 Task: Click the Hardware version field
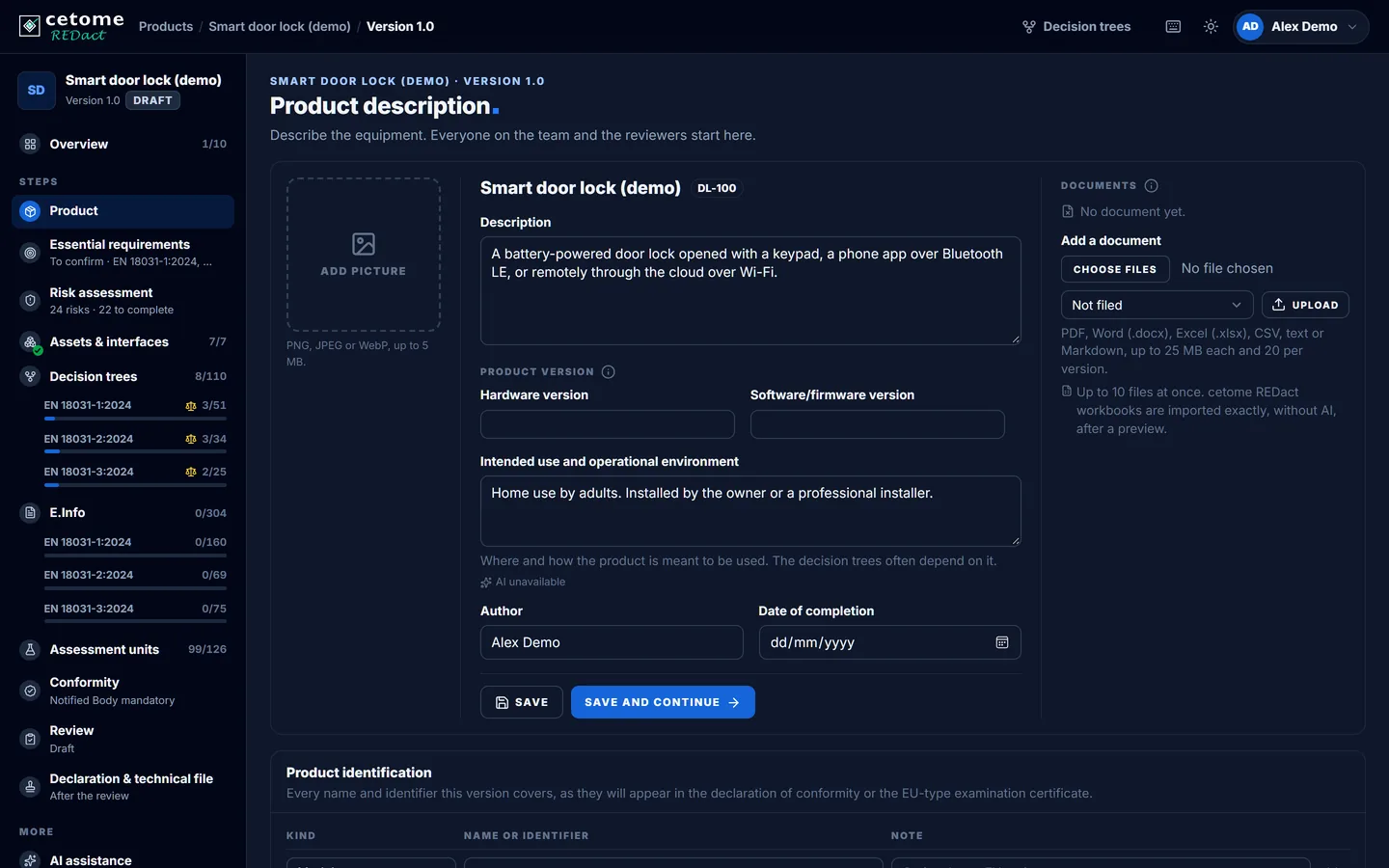point(608,424)
